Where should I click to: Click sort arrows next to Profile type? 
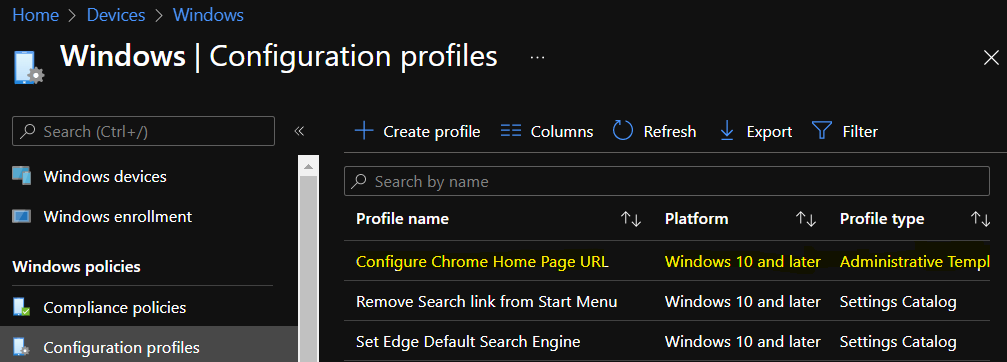(x=980, y=219)
